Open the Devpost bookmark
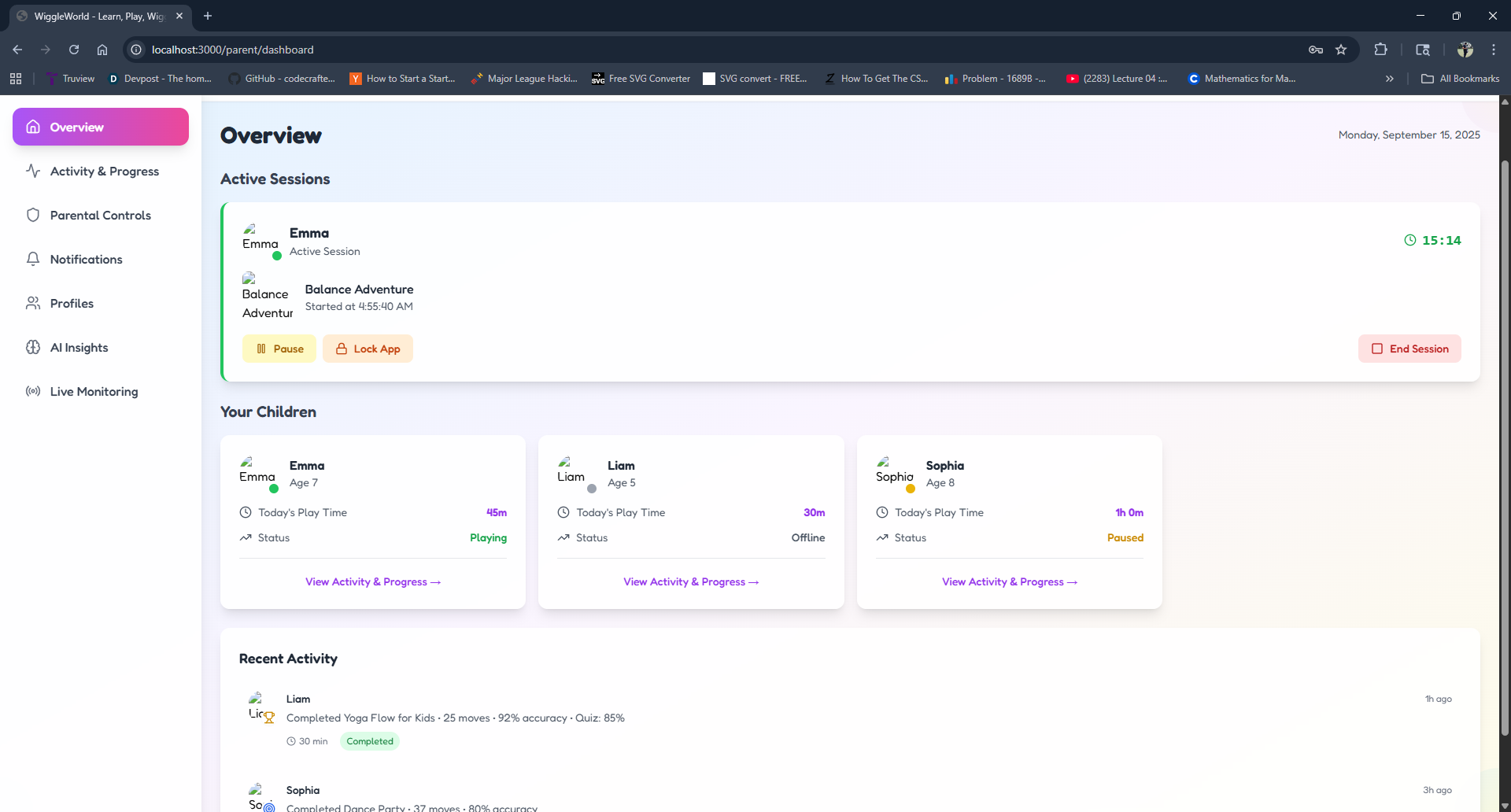 160,79
